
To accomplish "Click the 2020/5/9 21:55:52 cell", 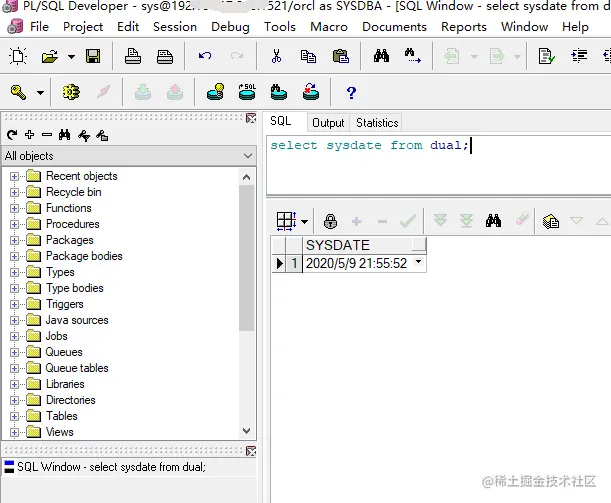I will coord(356,263).
